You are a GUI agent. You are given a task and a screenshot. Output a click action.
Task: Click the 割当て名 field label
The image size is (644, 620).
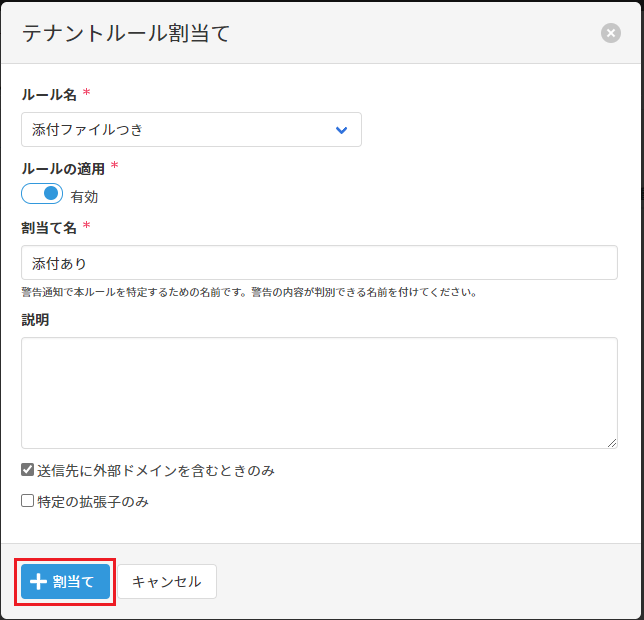pos(49,227)
